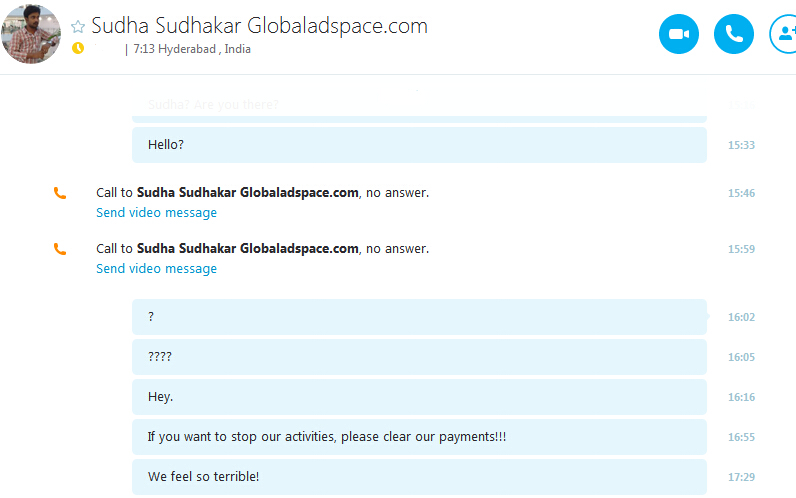Viewport: 796px width, 498px height.
Task: Select the single "?" message sent at 16:02
Action: [419, 317]
